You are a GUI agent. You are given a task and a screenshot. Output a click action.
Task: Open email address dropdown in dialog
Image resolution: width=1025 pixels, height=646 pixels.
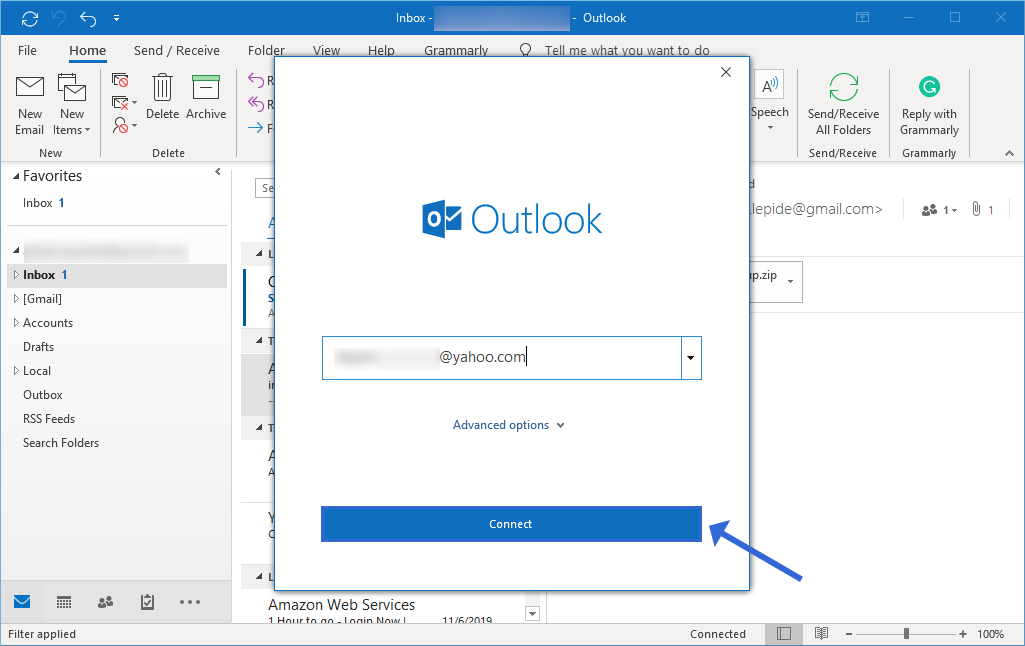click(691, 358)
